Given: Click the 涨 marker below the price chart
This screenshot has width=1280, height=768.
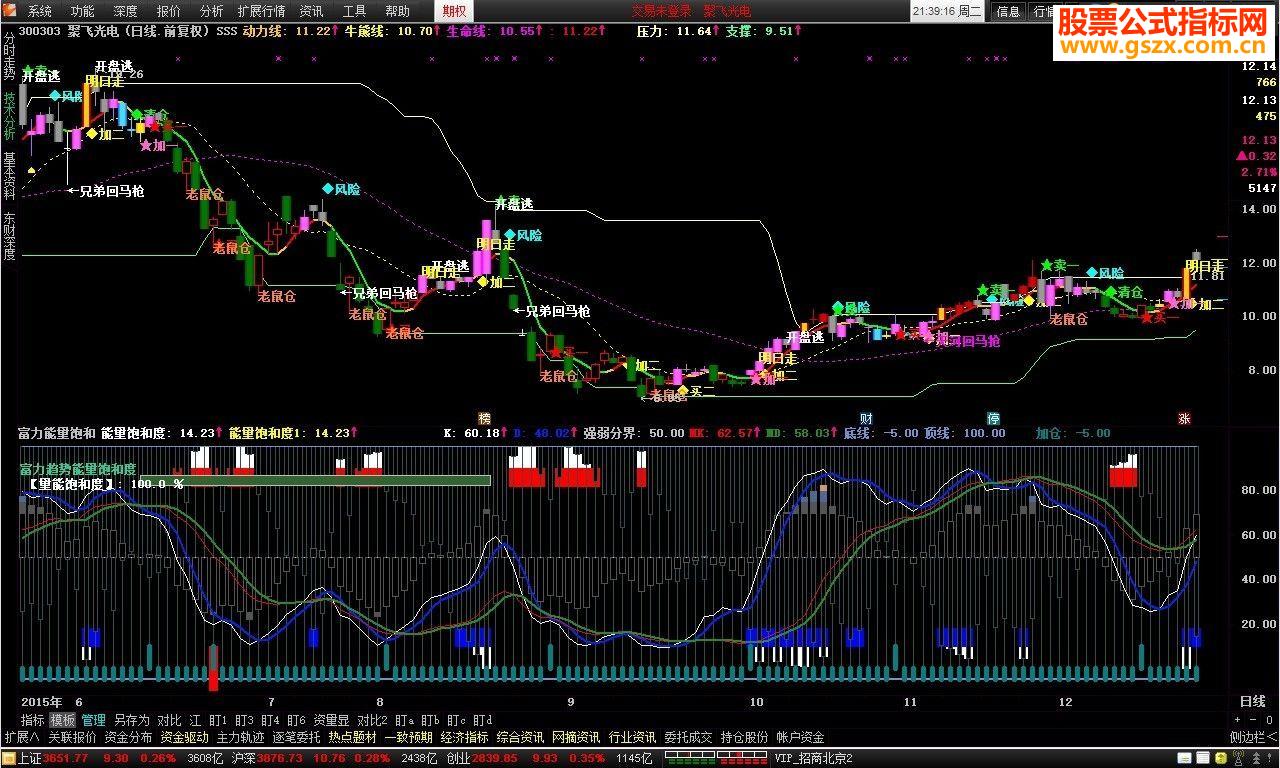Looking at the screenshot, I should pyautogui.click(x=1184, y=418).
